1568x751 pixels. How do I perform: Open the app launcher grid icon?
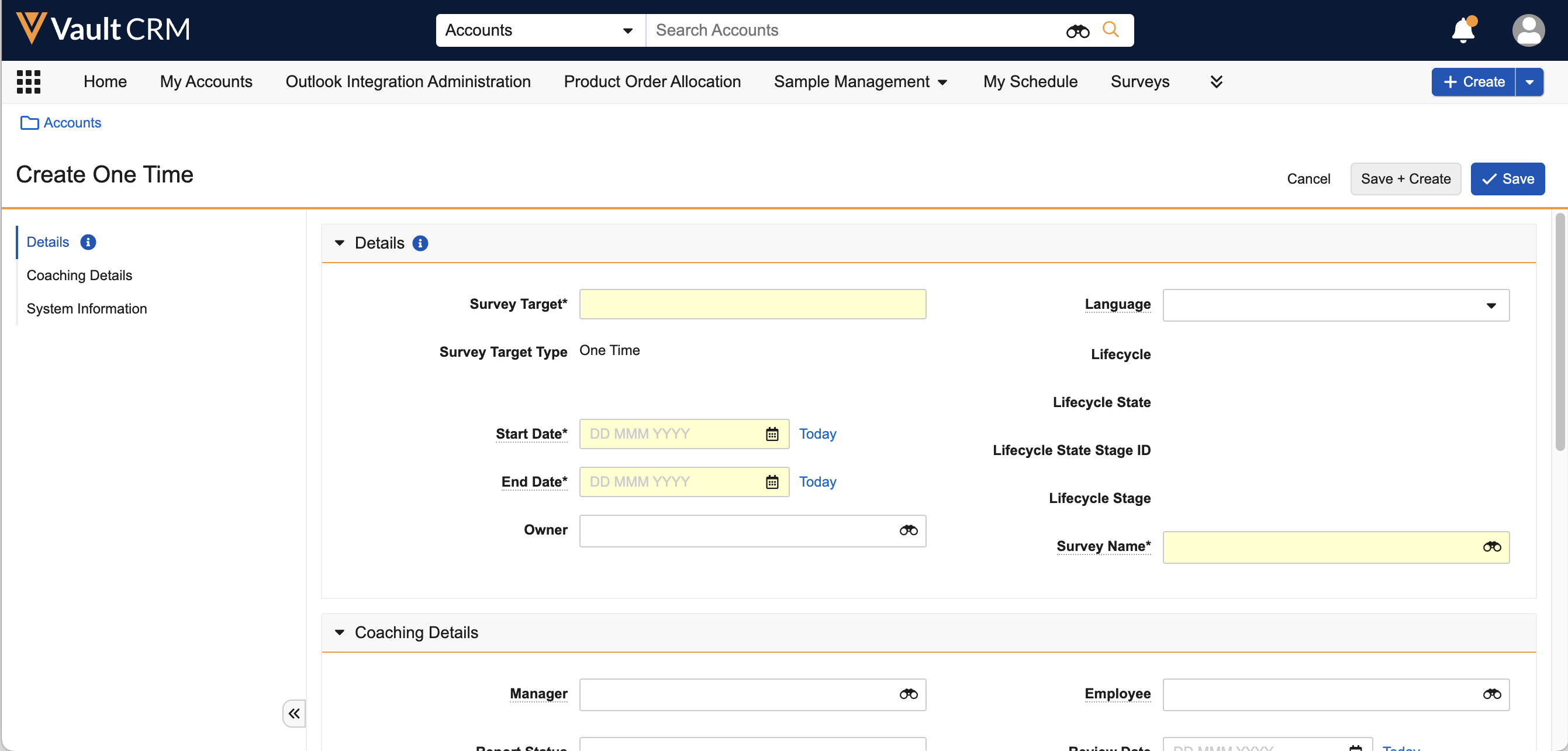29,82
